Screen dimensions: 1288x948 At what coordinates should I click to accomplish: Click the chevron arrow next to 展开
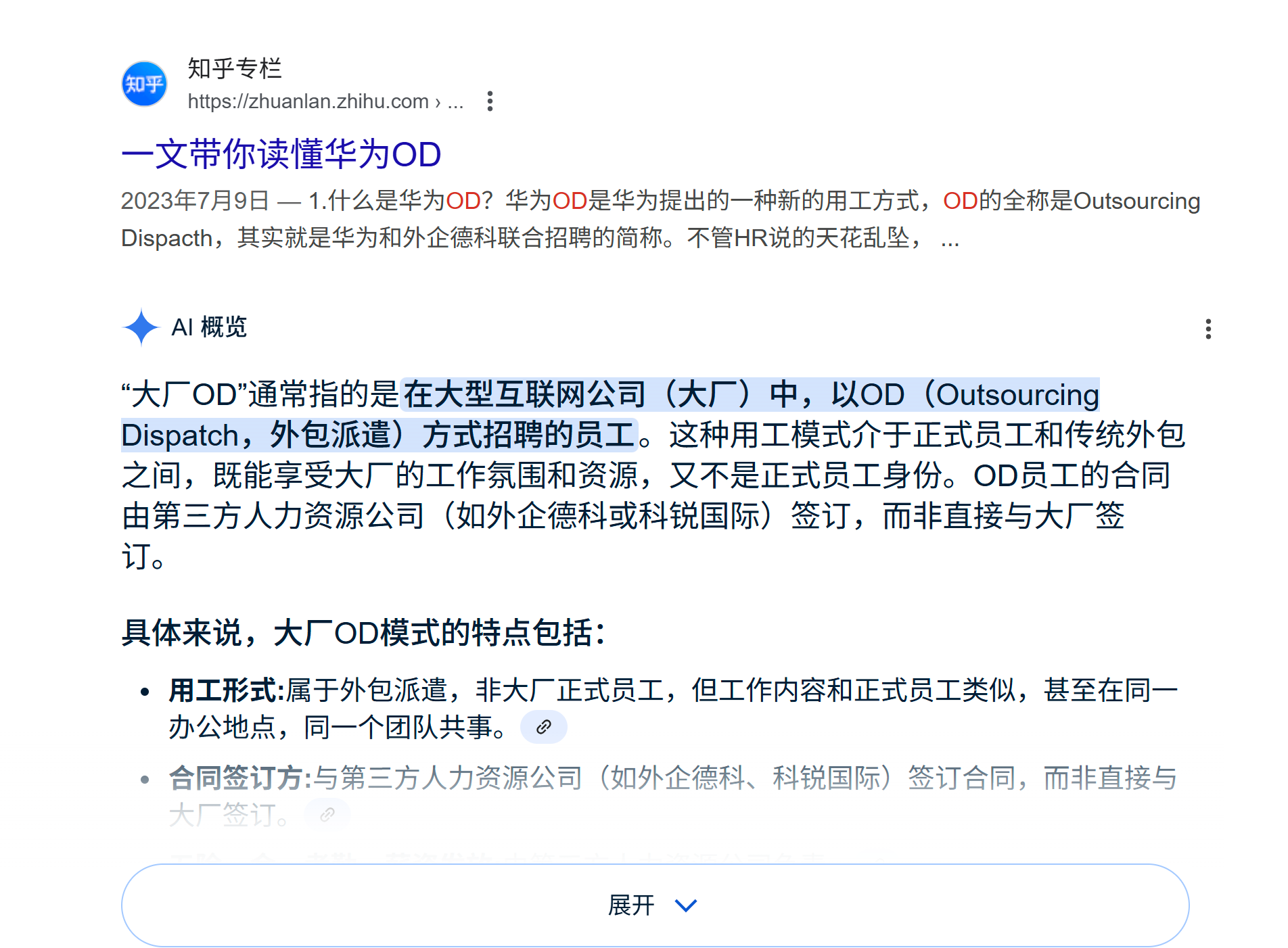point(686,905)
